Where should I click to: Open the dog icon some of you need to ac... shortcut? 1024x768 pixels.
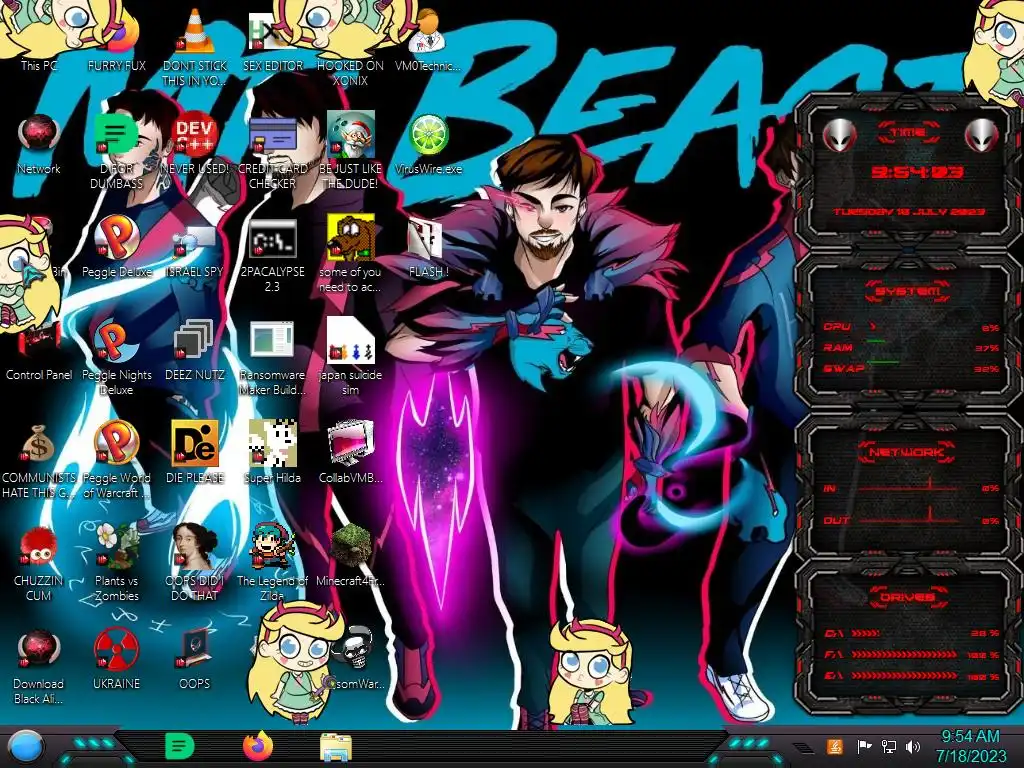350,255
